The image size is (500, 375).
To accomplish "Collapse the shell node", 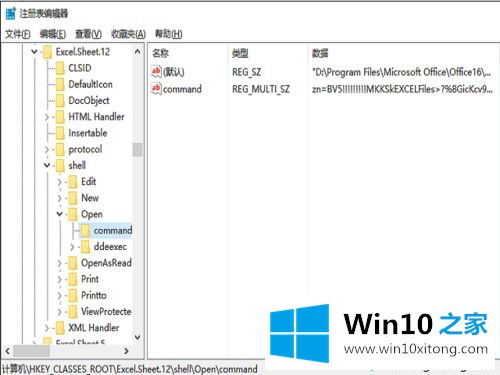I will tap(47, 165).
